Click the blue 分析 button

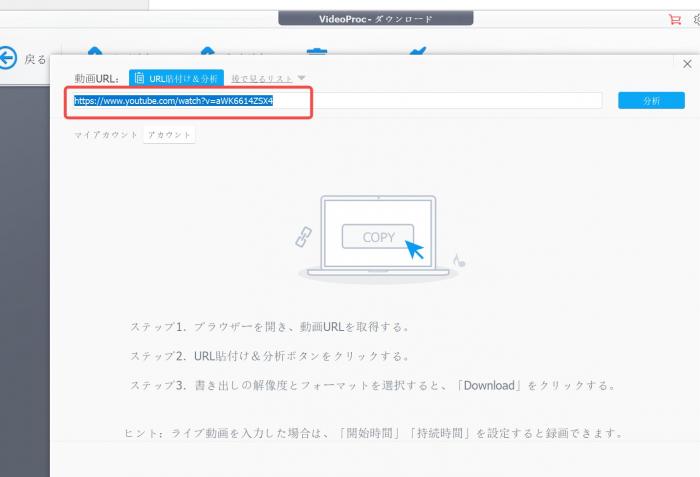(651, 100)
